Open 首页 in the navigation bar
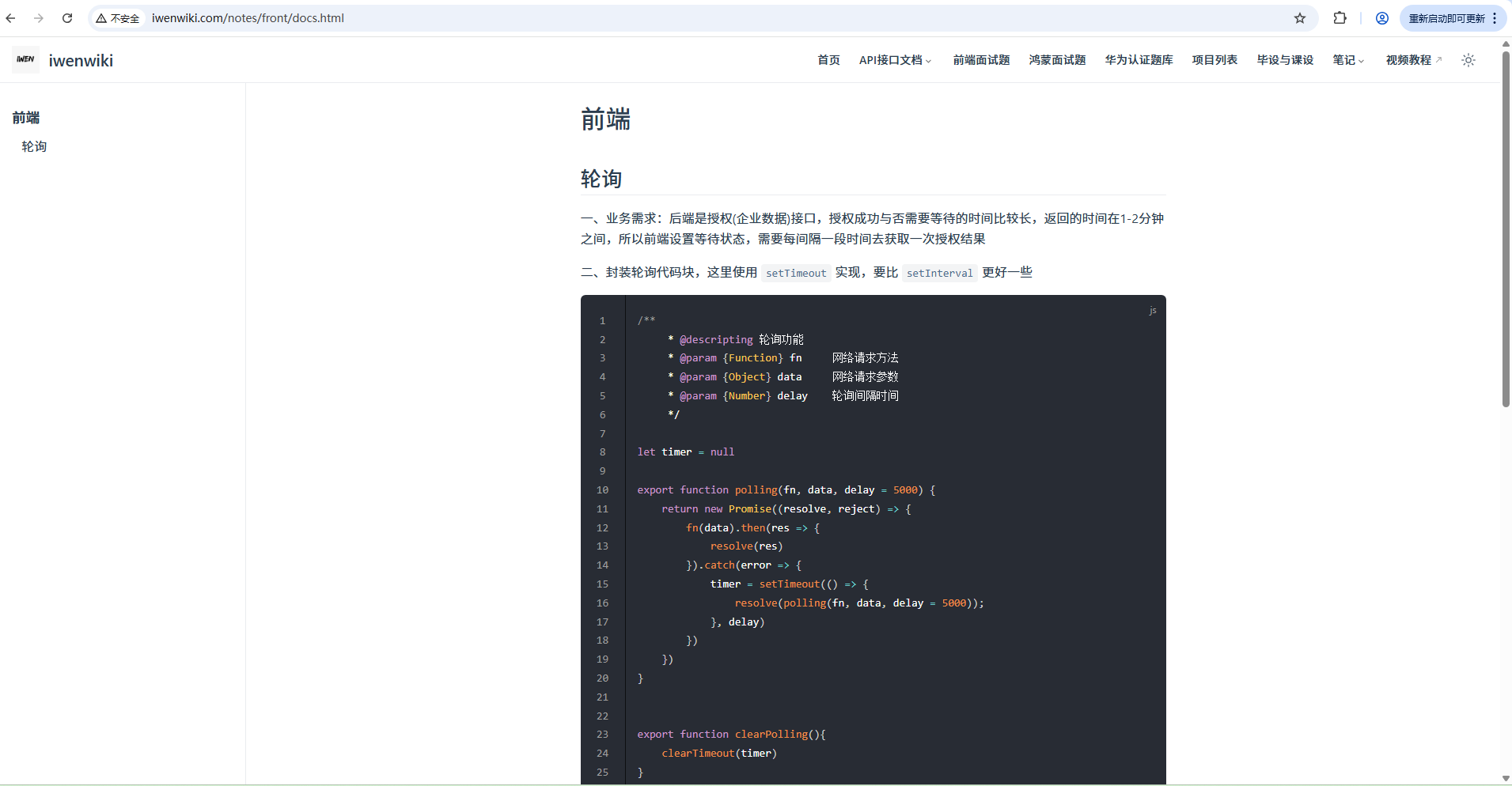 click(828, 60)
